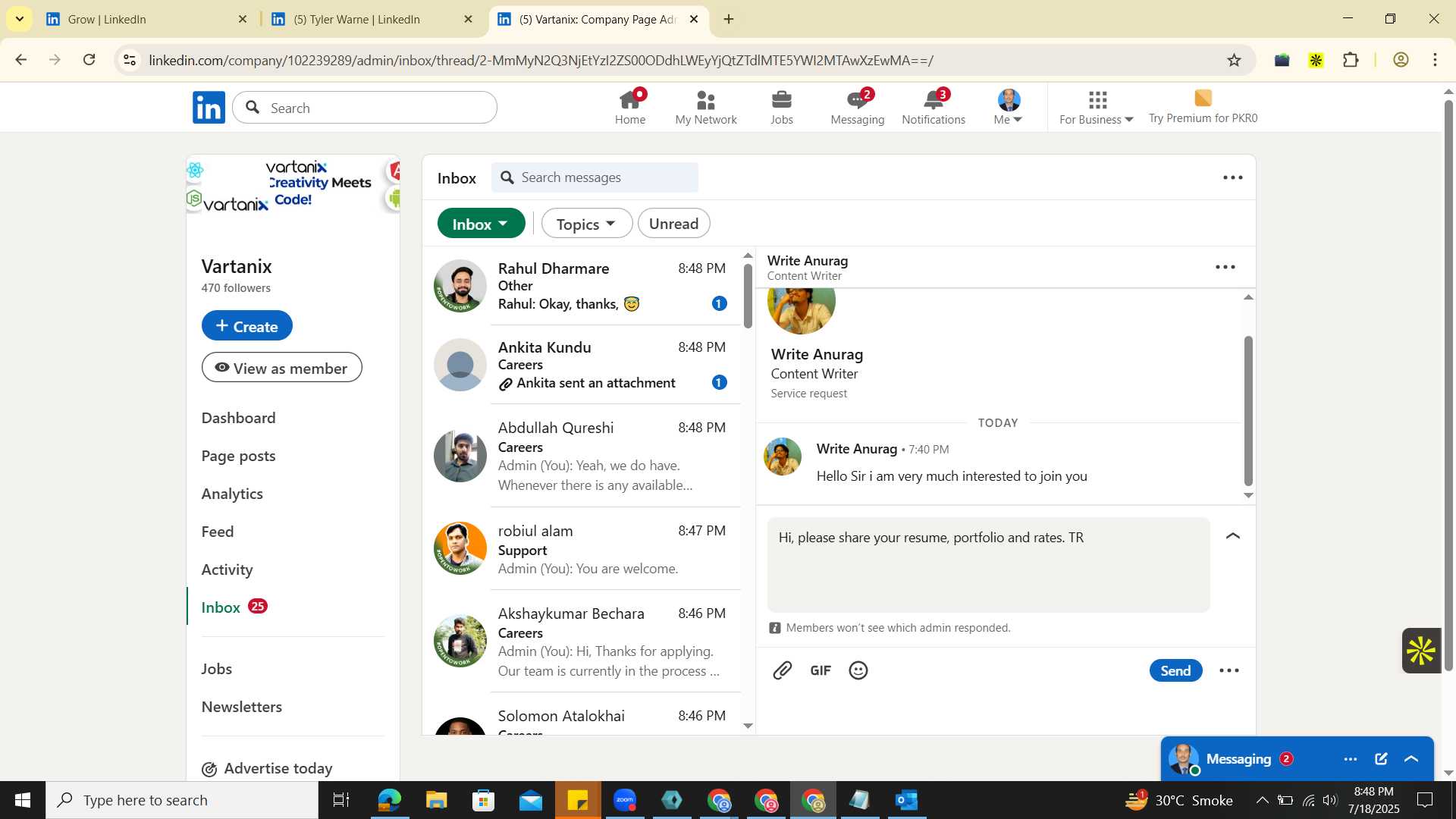Open the GIF picker

(821, 670)
